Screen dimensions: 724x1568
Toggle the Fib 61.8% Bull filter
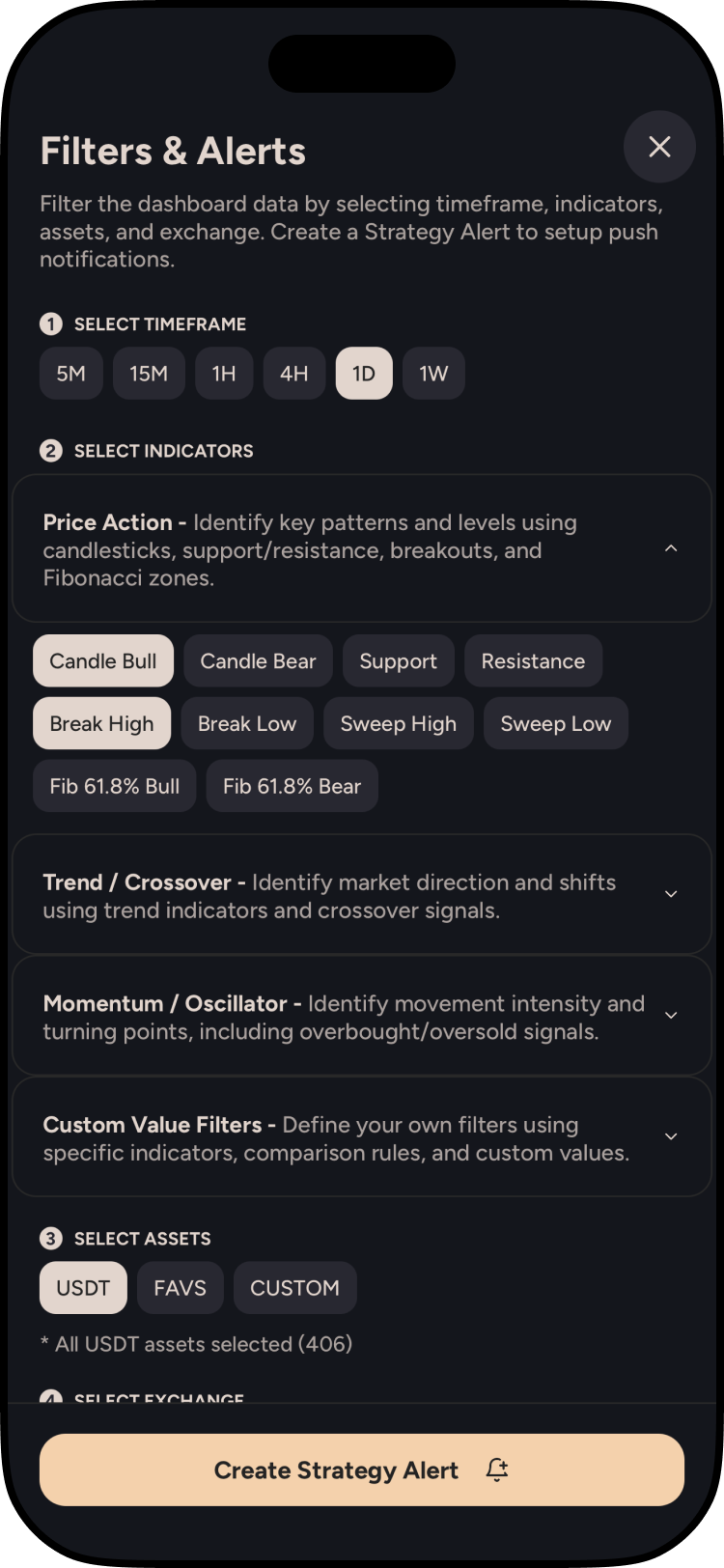click(115, 786)
